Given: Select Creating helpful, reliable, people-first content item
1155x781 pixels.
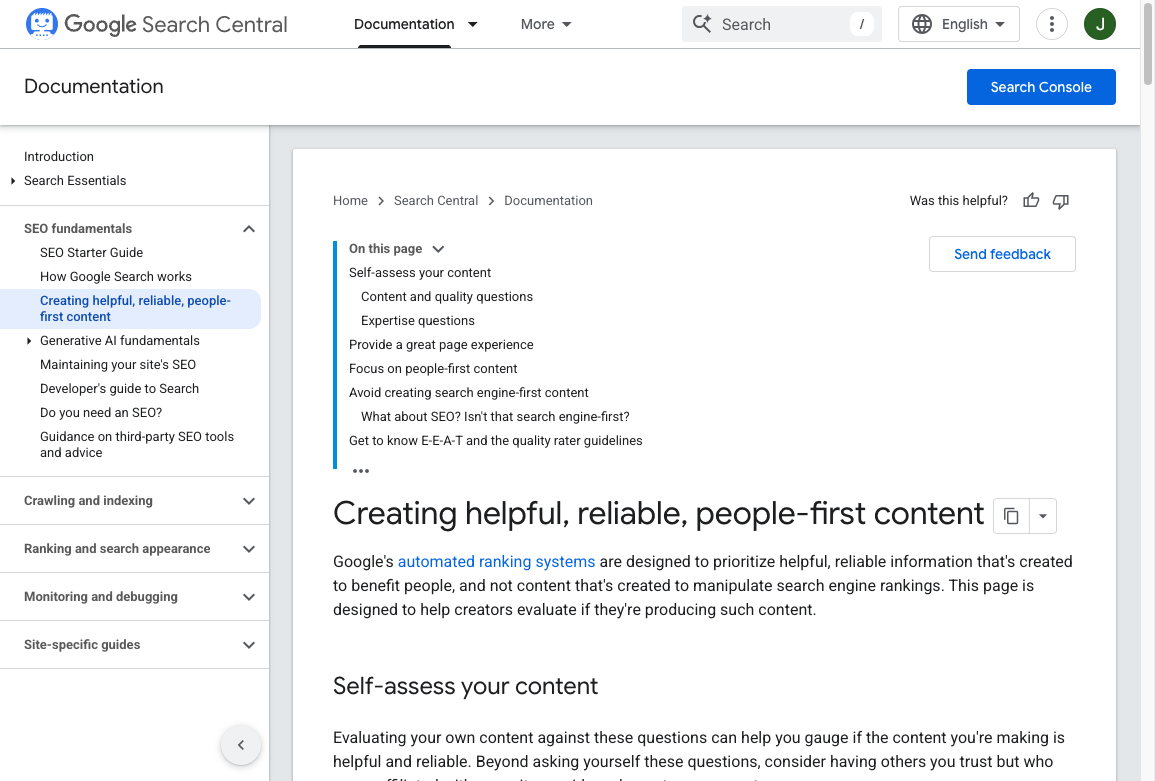Looking at the screenshot, I should tap(130, 309).
